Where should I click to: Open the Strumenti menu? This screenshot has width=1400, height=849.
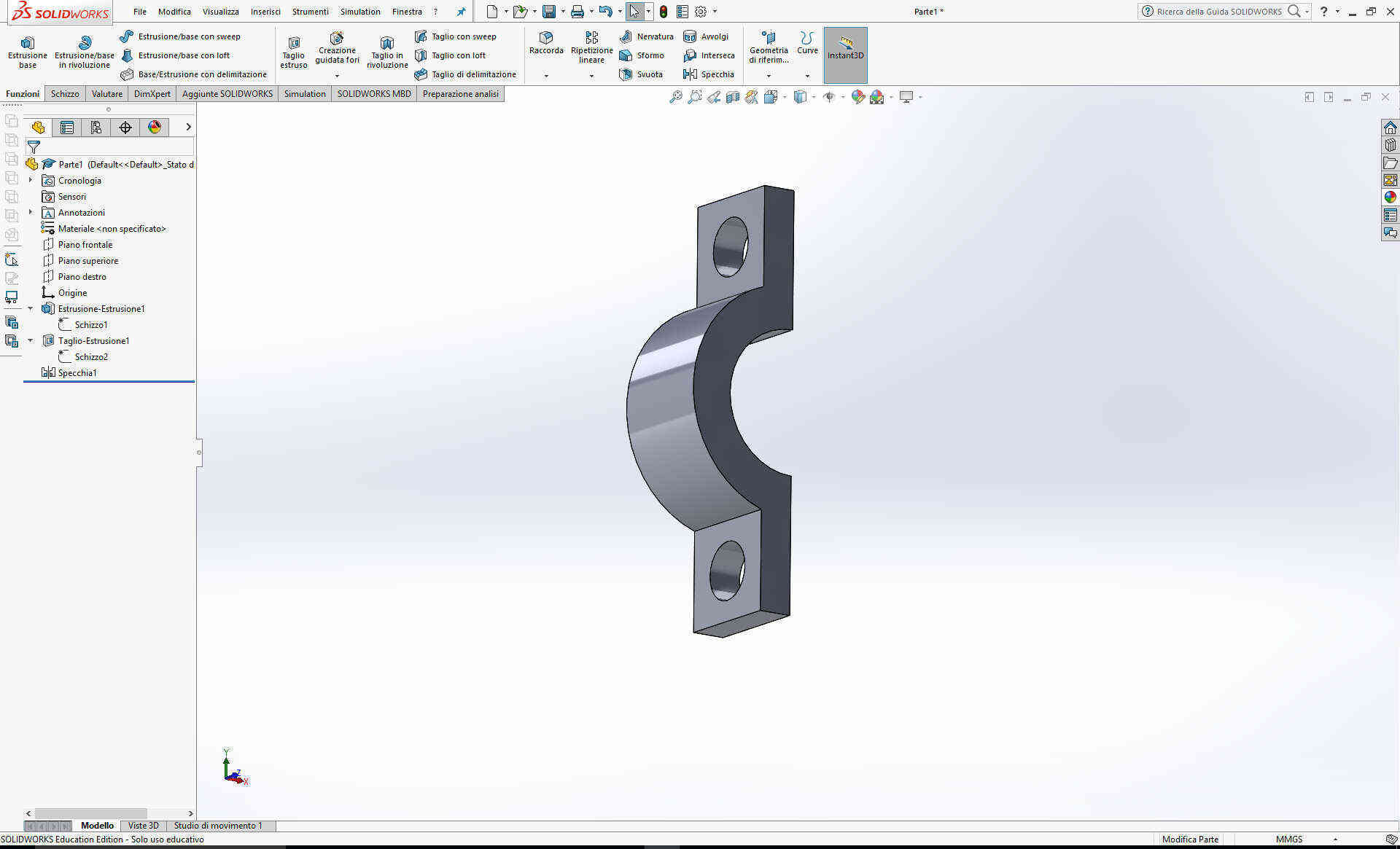(310, 12)
